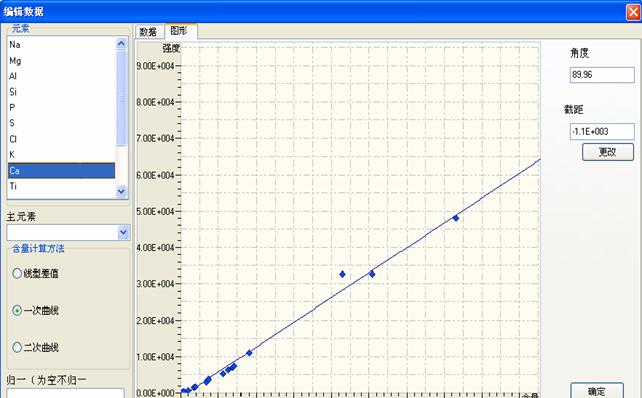The image size is (642, 398).
Task: Click the 确定 button
Action: point(597,391)
